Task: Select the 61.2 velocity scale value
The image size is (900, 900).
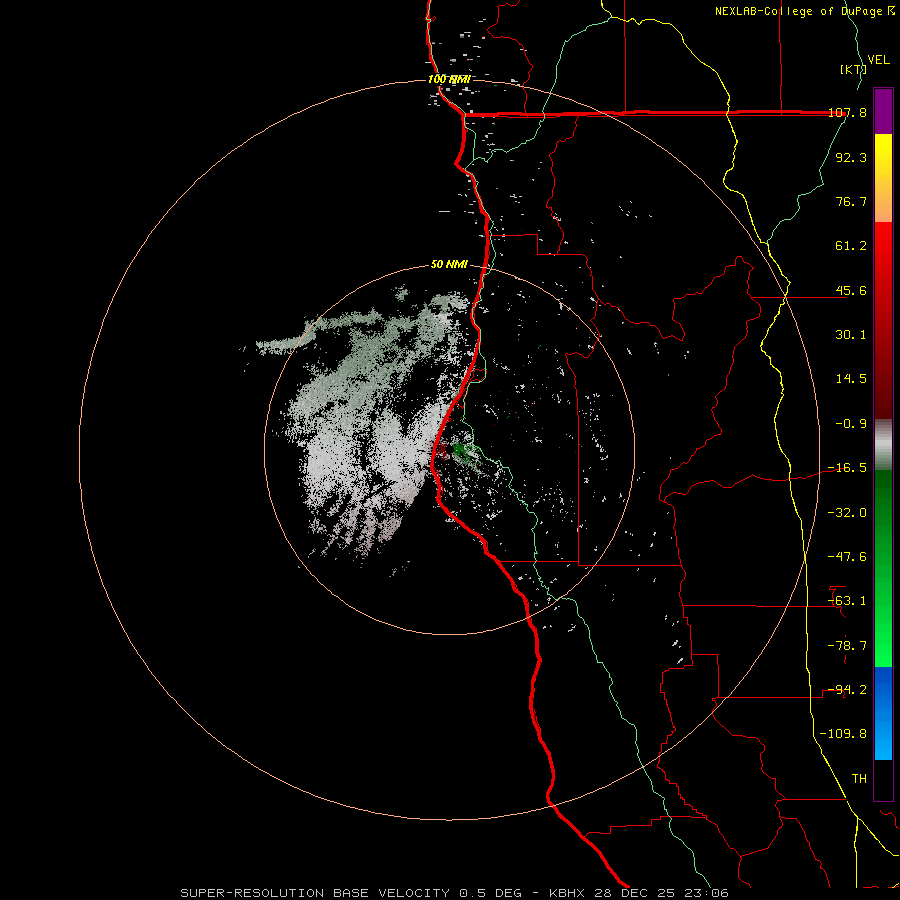Action: pos(851,246)
